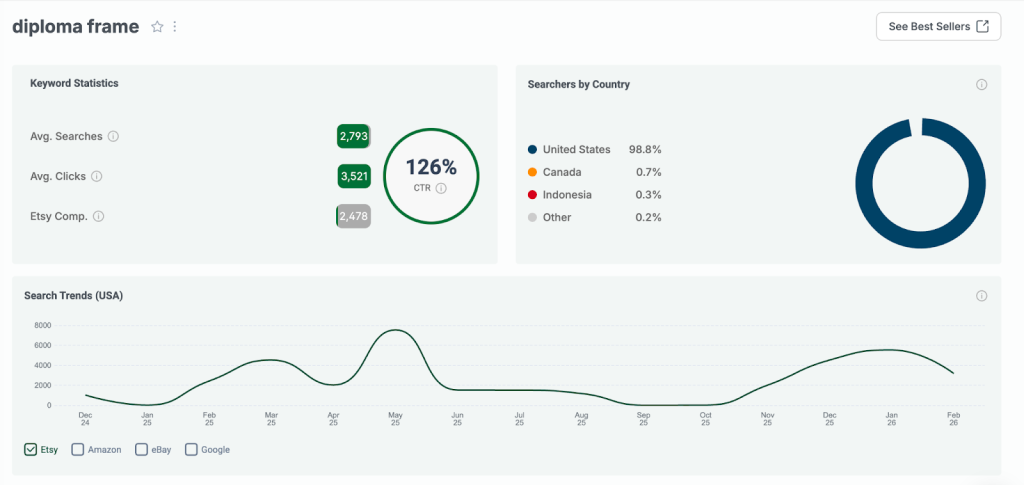Uncheck the Etsy trend checkbox

click(30, 450)
